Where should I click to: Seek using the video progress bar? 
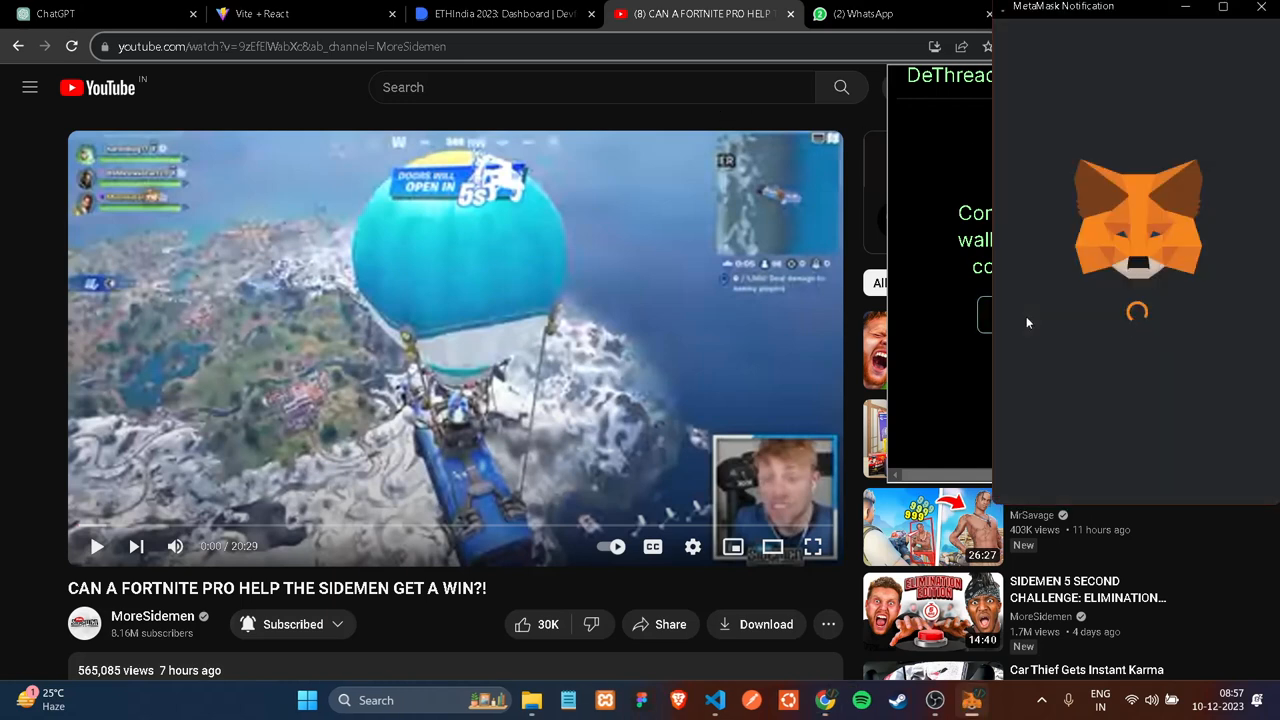pos(455,526)
